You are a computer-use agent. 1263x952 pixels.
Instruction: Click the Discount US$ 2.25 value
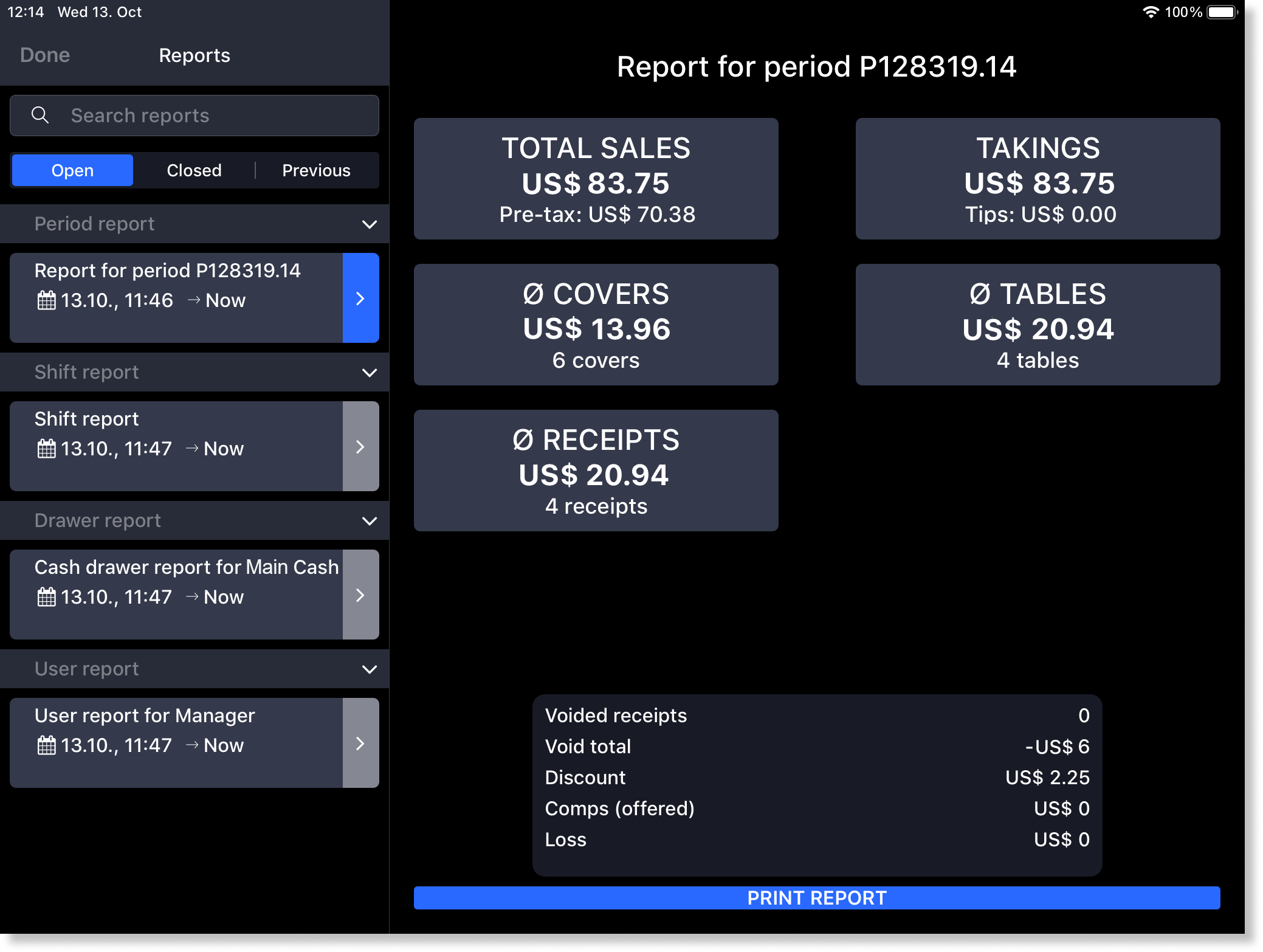1047,778
